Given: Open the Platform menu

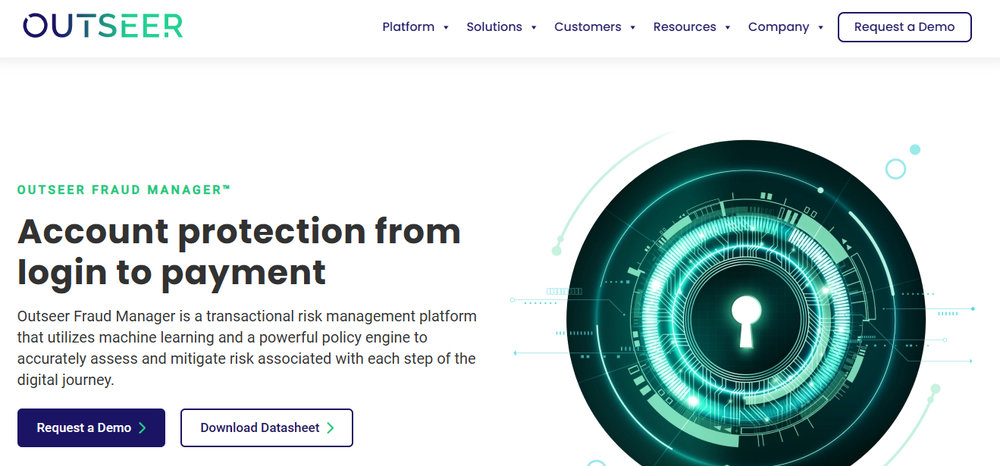Looking at the screenshot, I should coord(408,27).
